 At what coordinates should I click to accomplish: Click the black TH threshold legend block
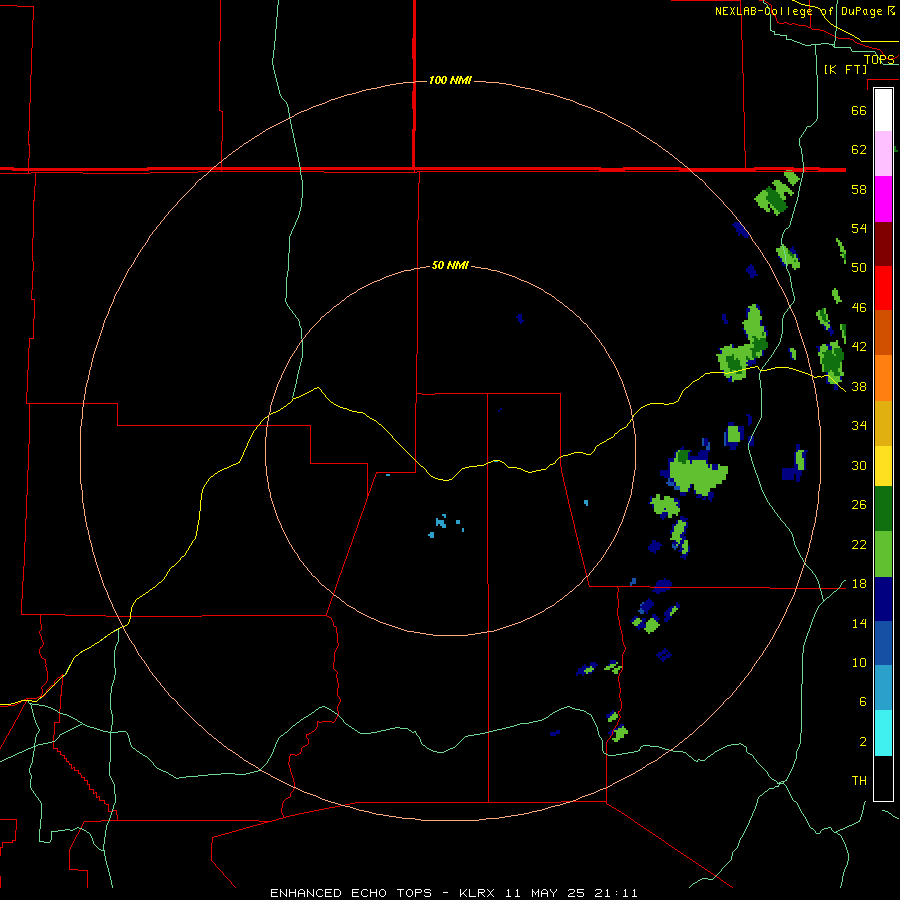tap(883, 778)
